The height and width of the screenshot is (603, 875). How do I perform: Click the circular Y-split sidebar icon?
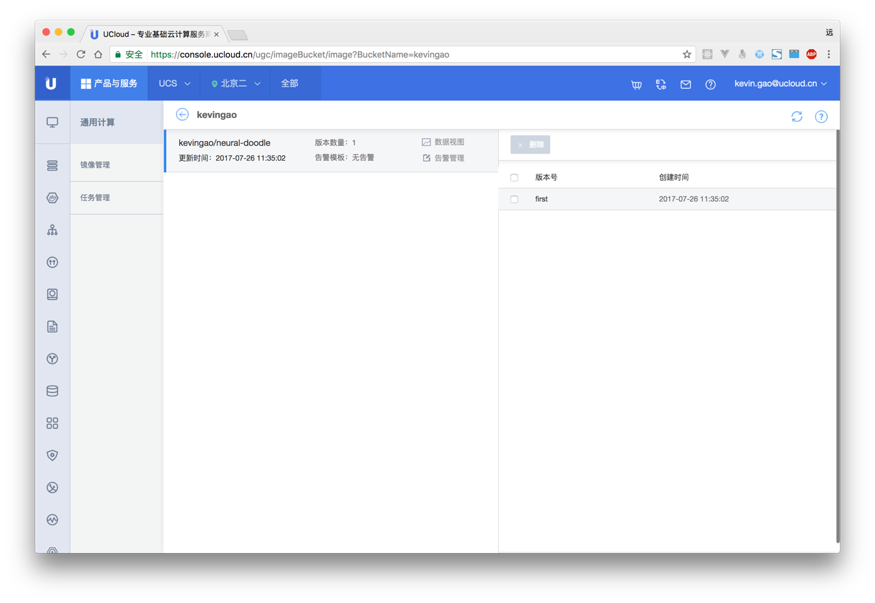(x=52, y=359)
